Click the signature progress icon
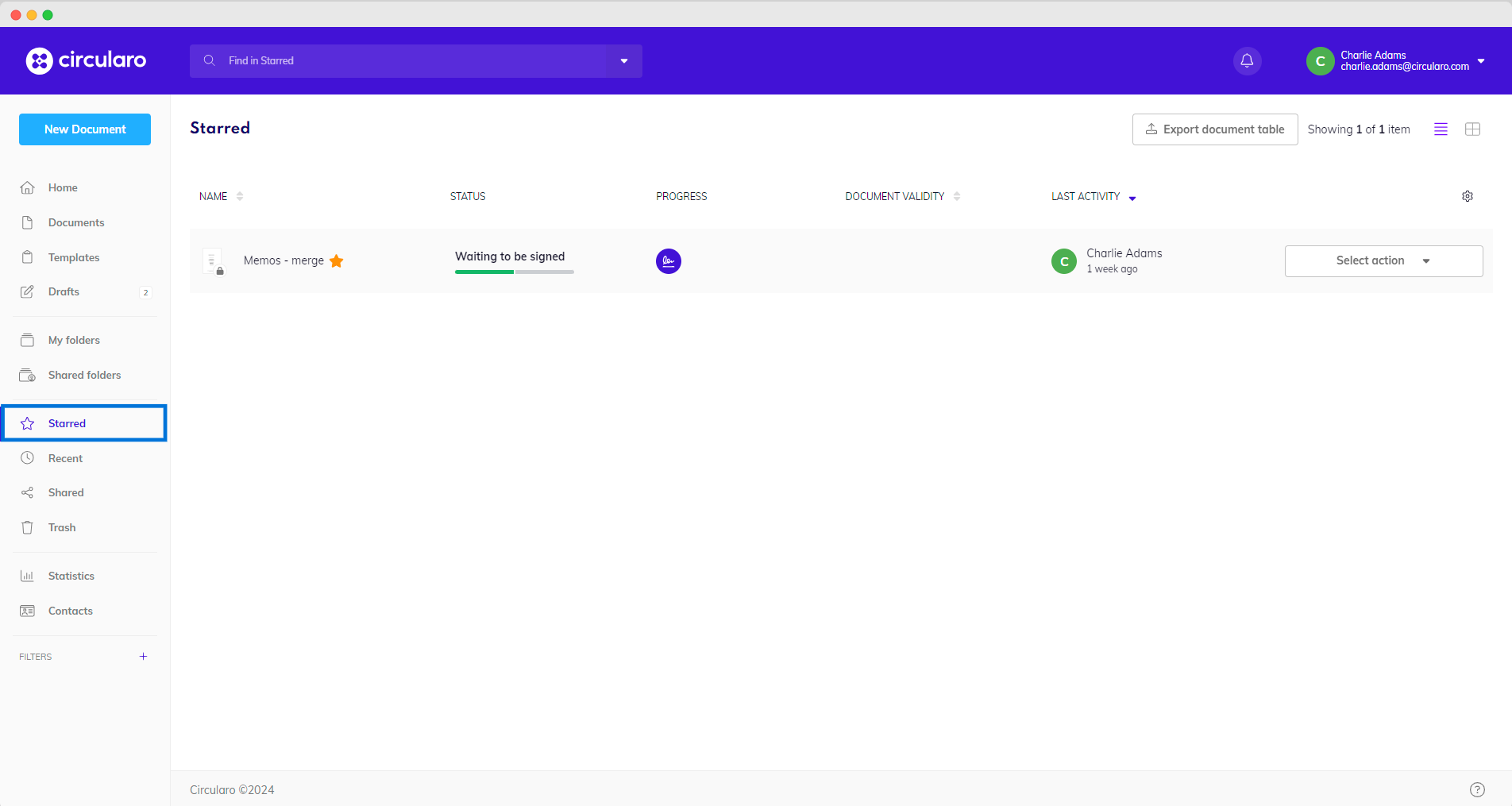1512x806 pixels. pyautogui.click(x=668, y=261)
